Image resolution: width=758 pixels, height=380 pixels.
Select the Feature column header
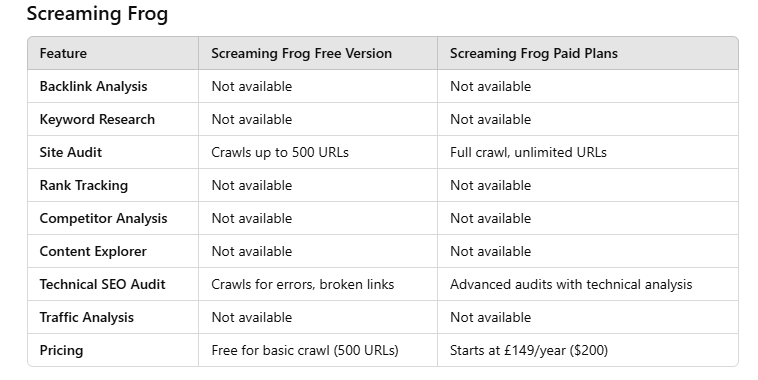pyautogui.click(x=63, y=53)
